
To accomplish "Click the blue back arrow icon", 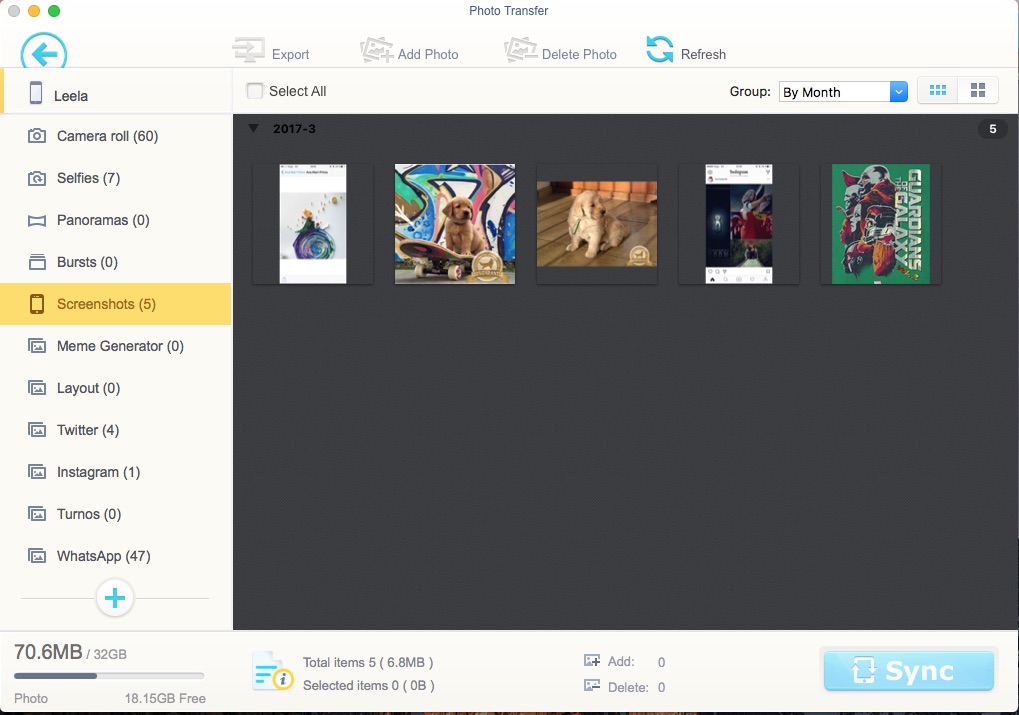I will [x=44, y=52].
